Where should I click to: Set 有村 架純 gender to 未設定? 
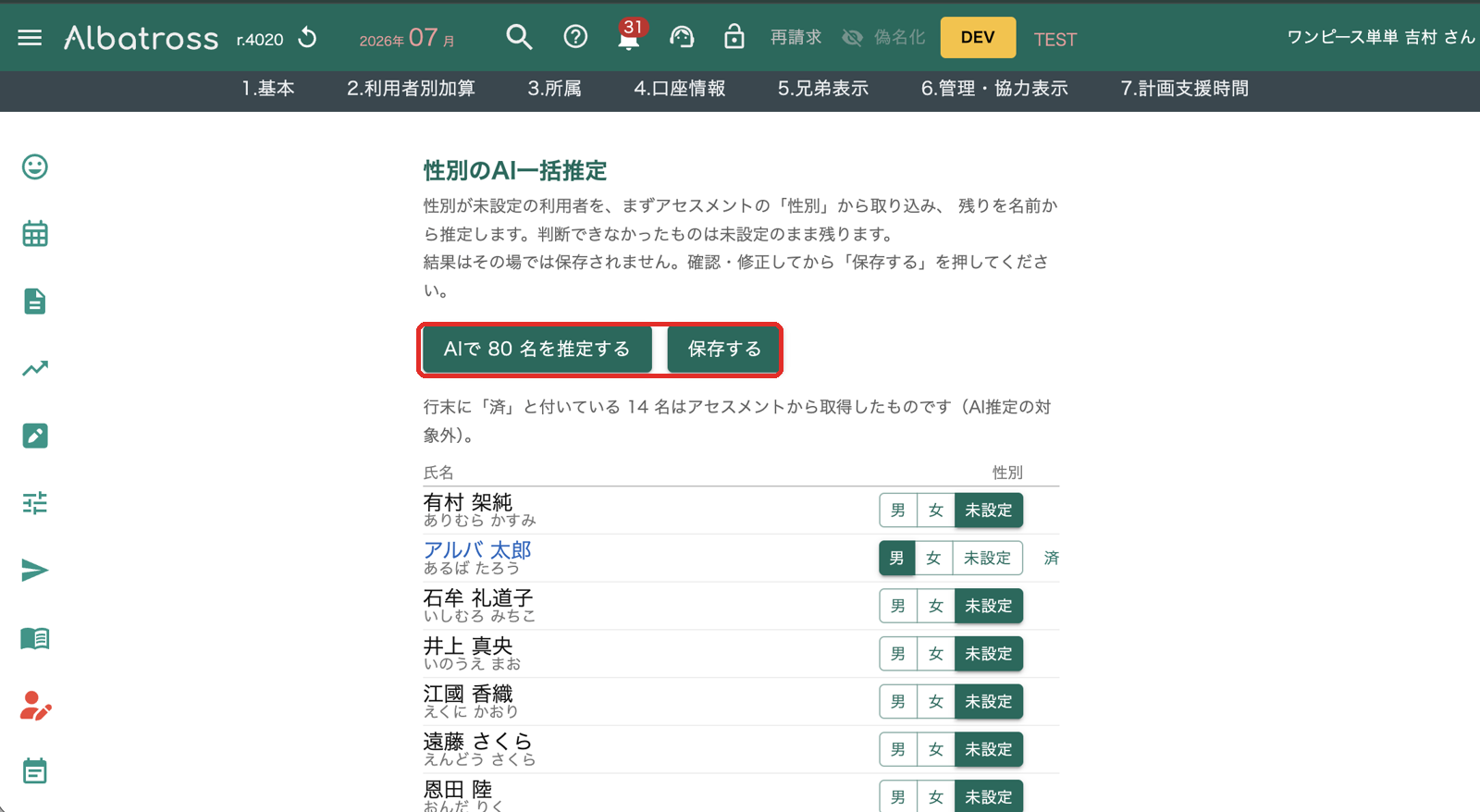989,511
